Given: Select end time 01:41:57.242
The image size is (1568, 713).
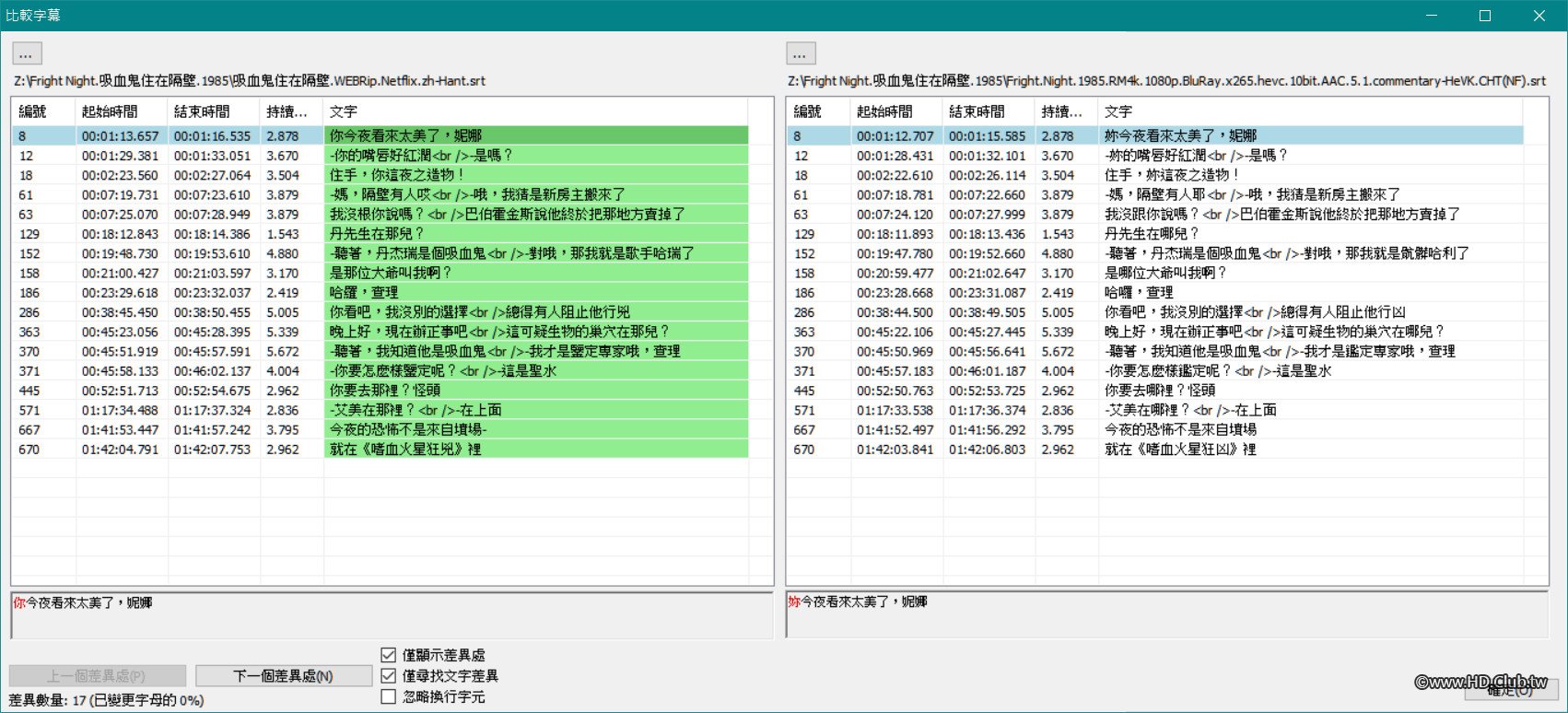Looking at the screenshot, I should click(212, 430).
